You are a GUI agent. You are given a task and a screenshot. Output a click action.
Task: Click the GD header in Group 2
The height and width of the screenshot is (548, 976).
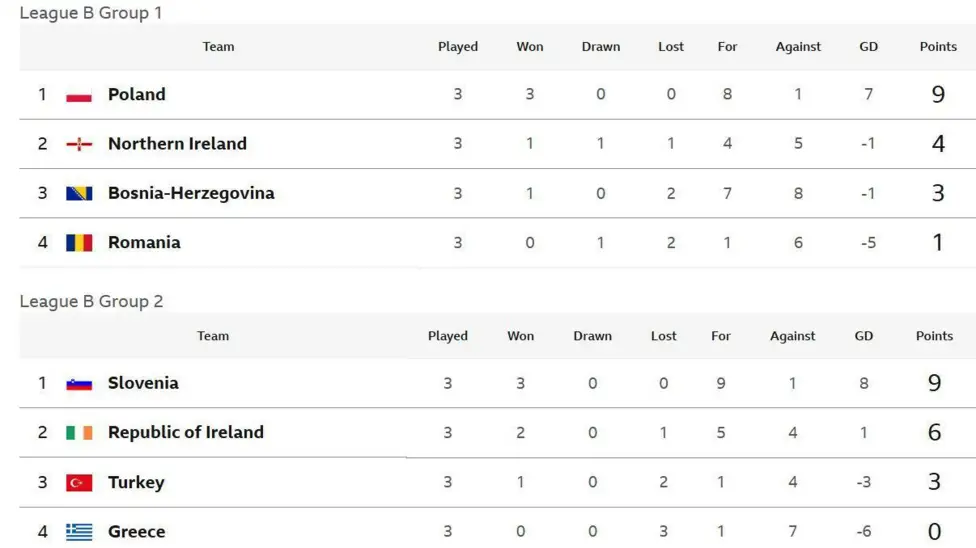(x=863, y=336)
